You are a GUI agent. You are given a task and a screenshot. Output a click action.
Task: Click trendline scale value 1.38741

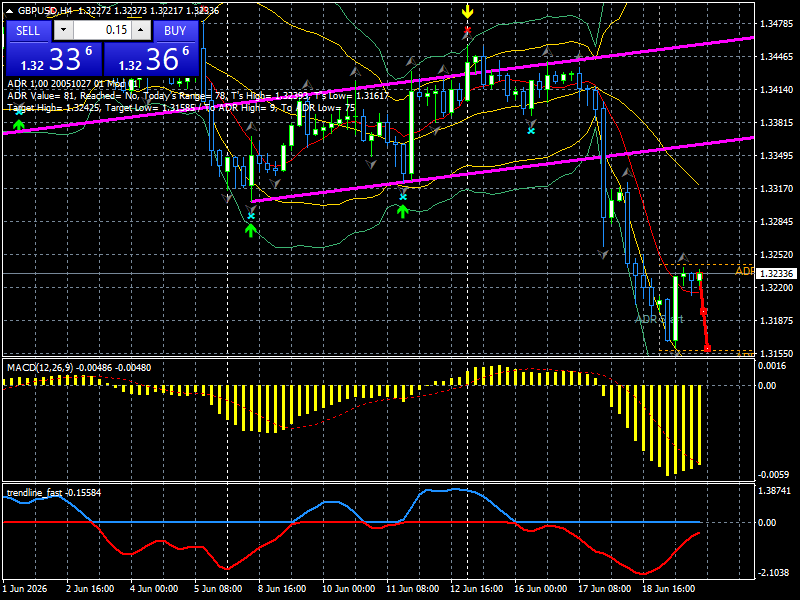coord(774,491)
